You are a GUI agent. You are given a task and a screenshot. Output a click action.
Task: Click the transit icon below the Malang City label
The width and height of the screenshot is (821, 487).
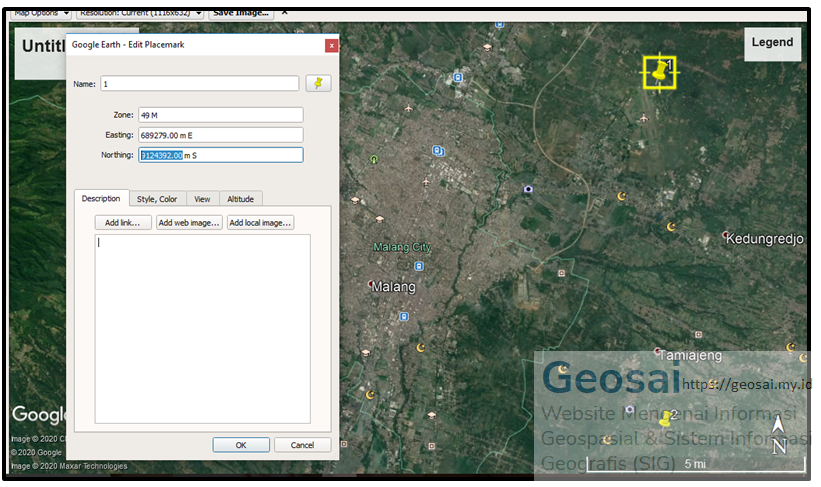tap(419, 266)
